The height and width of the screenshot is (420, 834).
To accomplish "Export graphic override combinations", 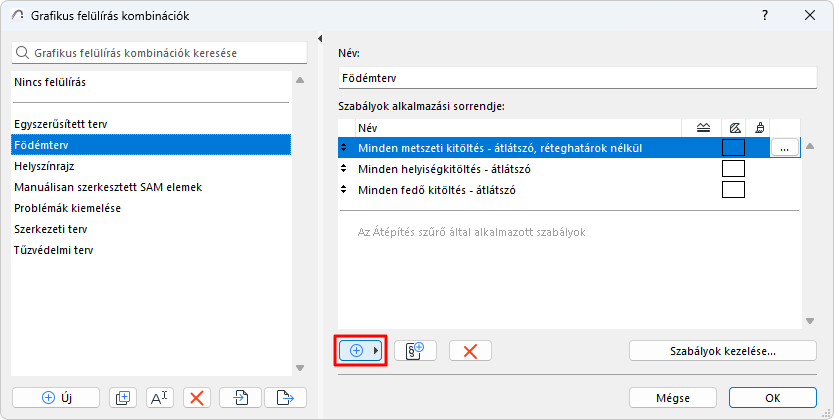I will pos(286,398).
